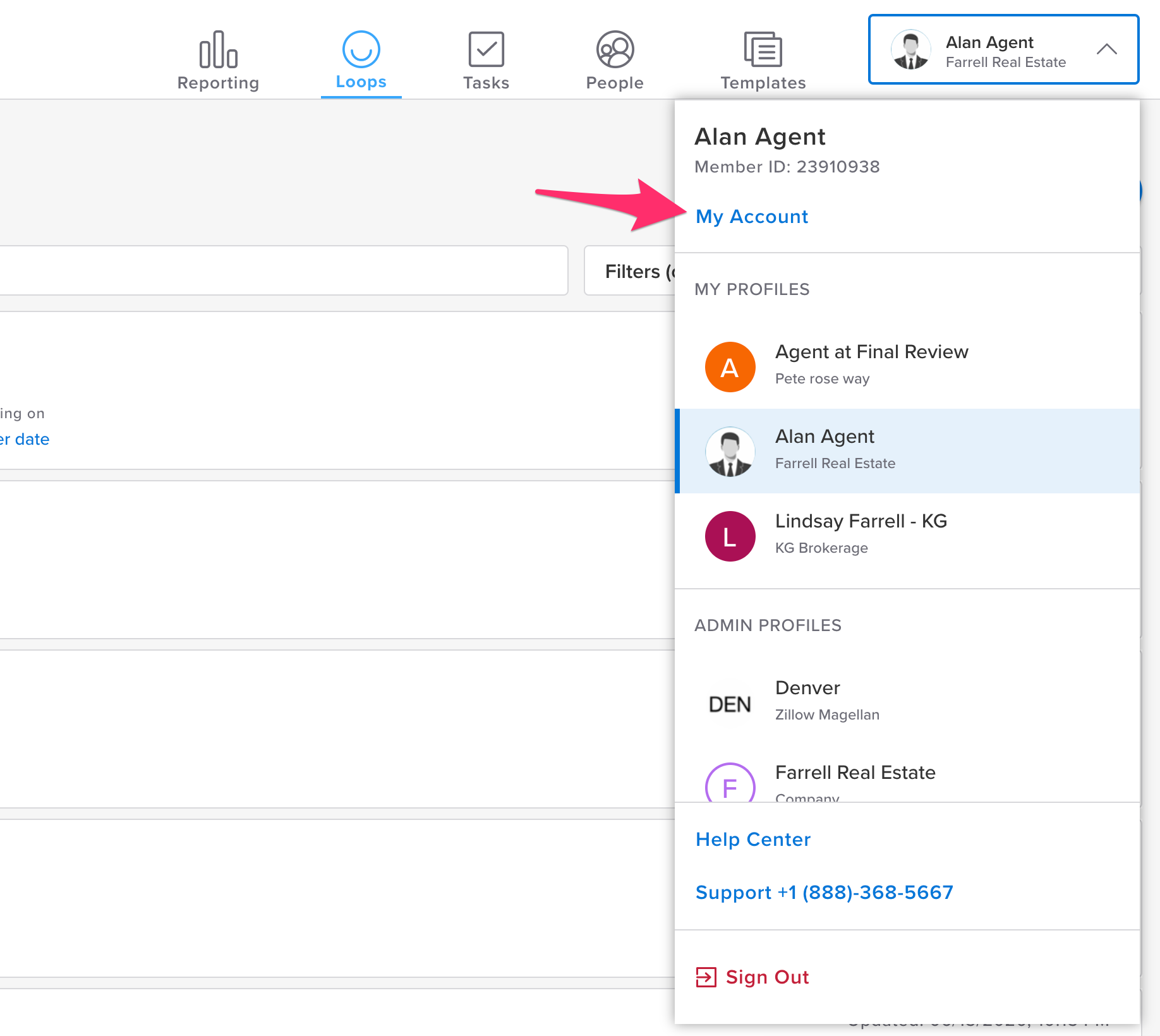Click the DEN Denver admin profile icon
Image resolution: width=1160 pixels, height=1036 pixels.
730,702
